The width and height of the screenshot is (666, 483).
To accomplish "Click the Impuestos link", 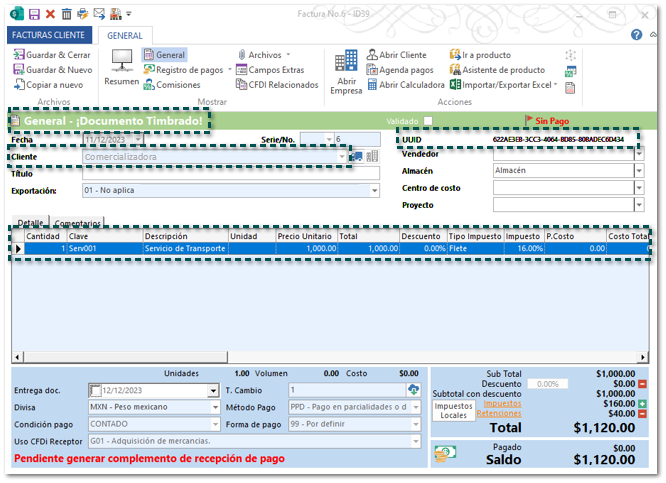I will click(502, 403).
